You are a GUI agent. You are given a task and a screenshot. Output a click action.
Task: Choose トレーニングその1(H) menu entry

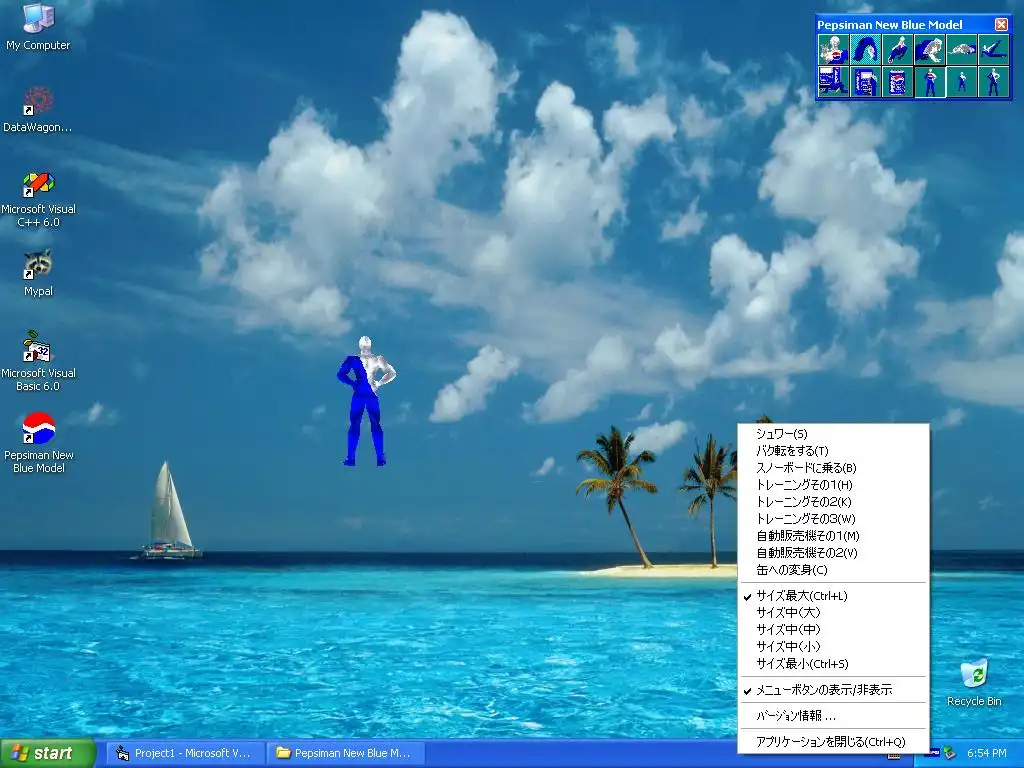tap(833, 485)
